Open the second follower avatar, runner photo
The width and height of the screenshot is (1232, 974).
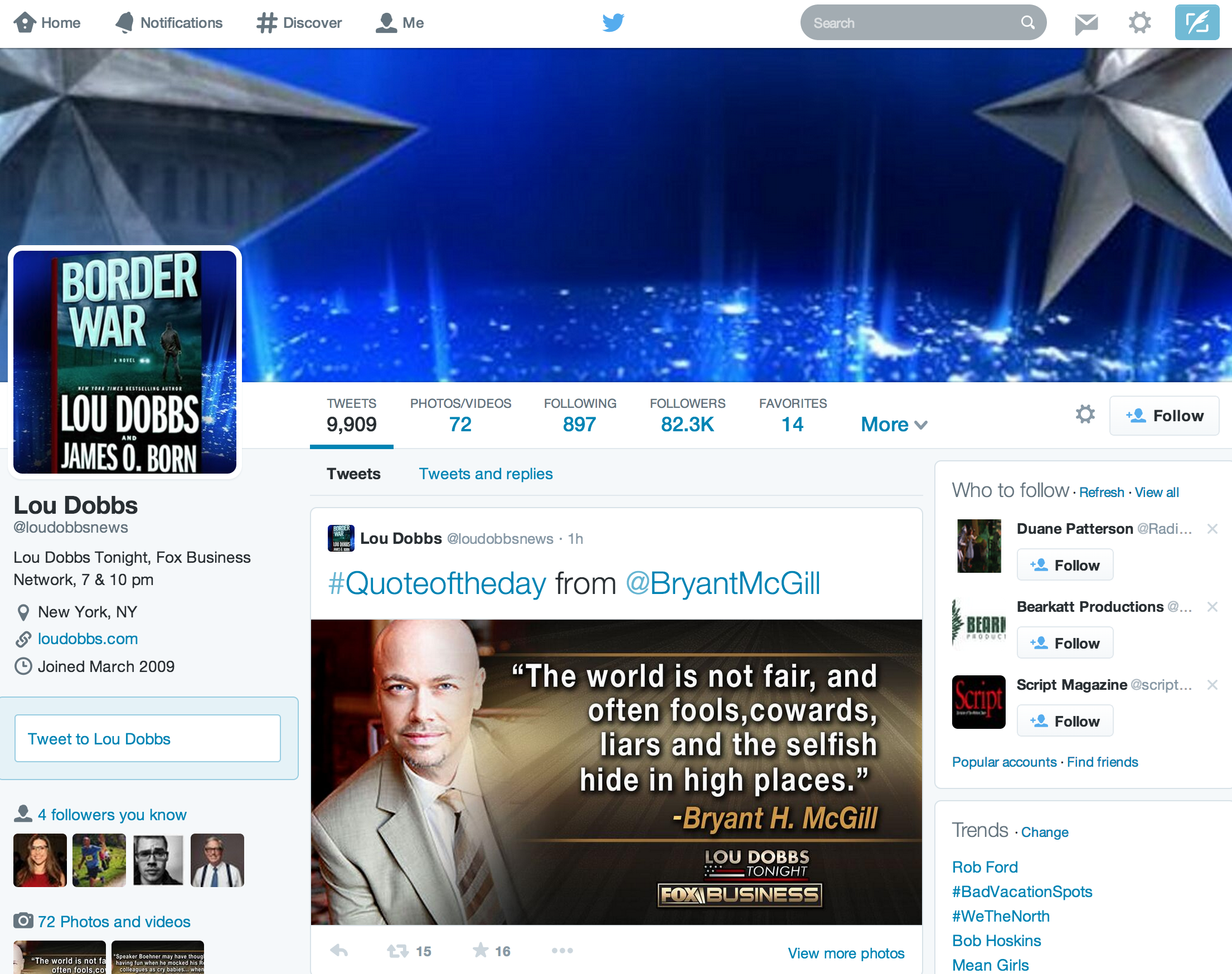point(99,860)
